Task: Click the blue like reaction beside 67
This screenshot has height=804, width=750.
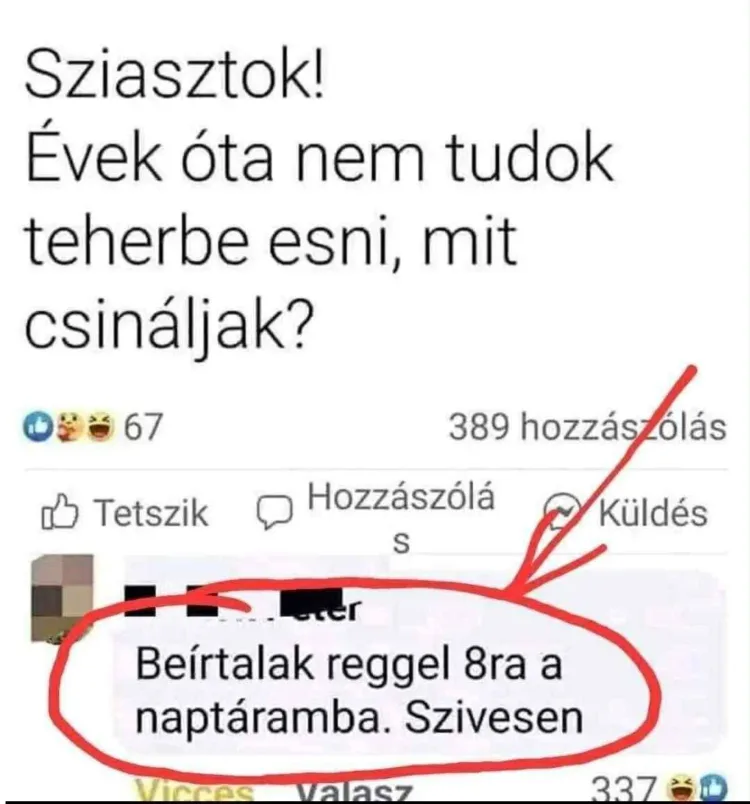Action: click(x=38, y=428)
